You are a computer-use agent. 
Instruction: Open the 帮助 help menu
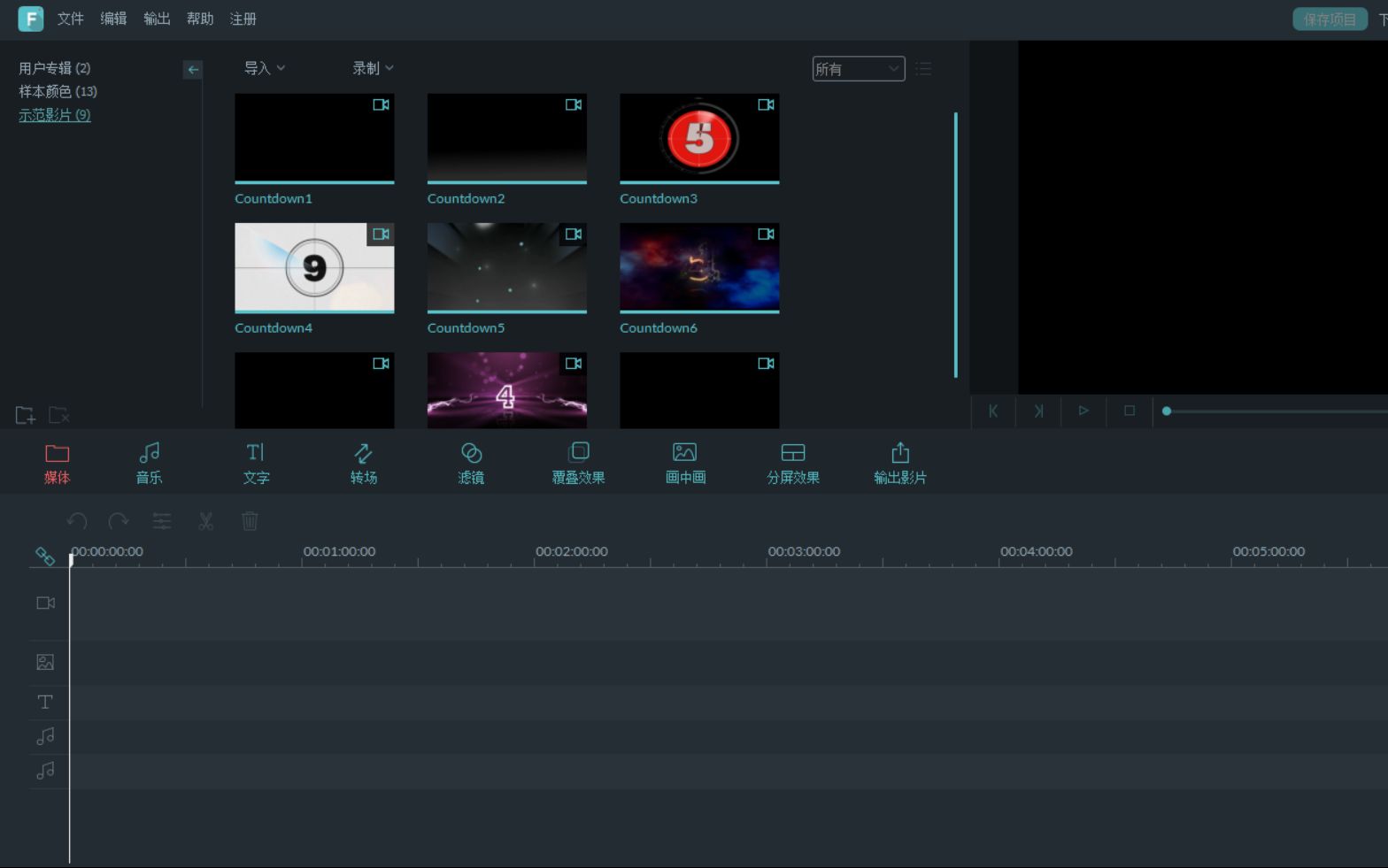click(x=200, y=19)
